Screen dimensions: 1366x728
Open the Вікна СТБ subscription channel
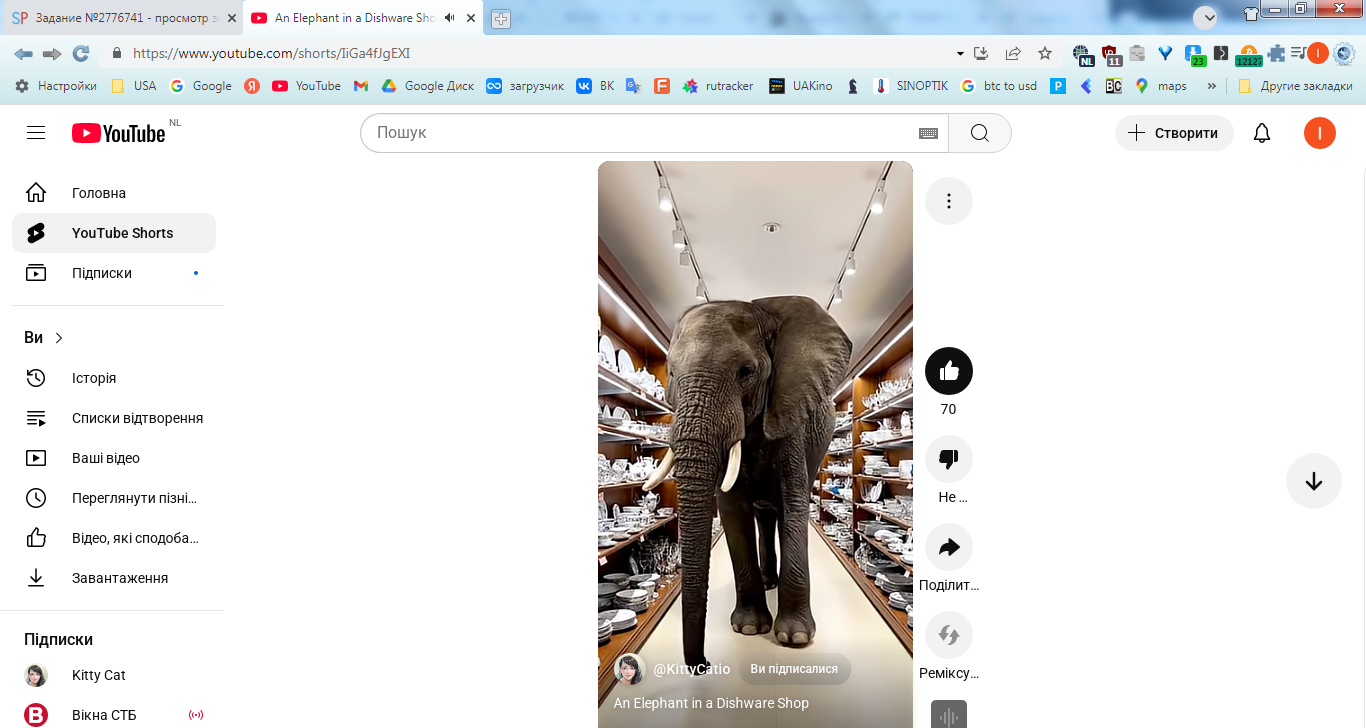pos(114,715)
